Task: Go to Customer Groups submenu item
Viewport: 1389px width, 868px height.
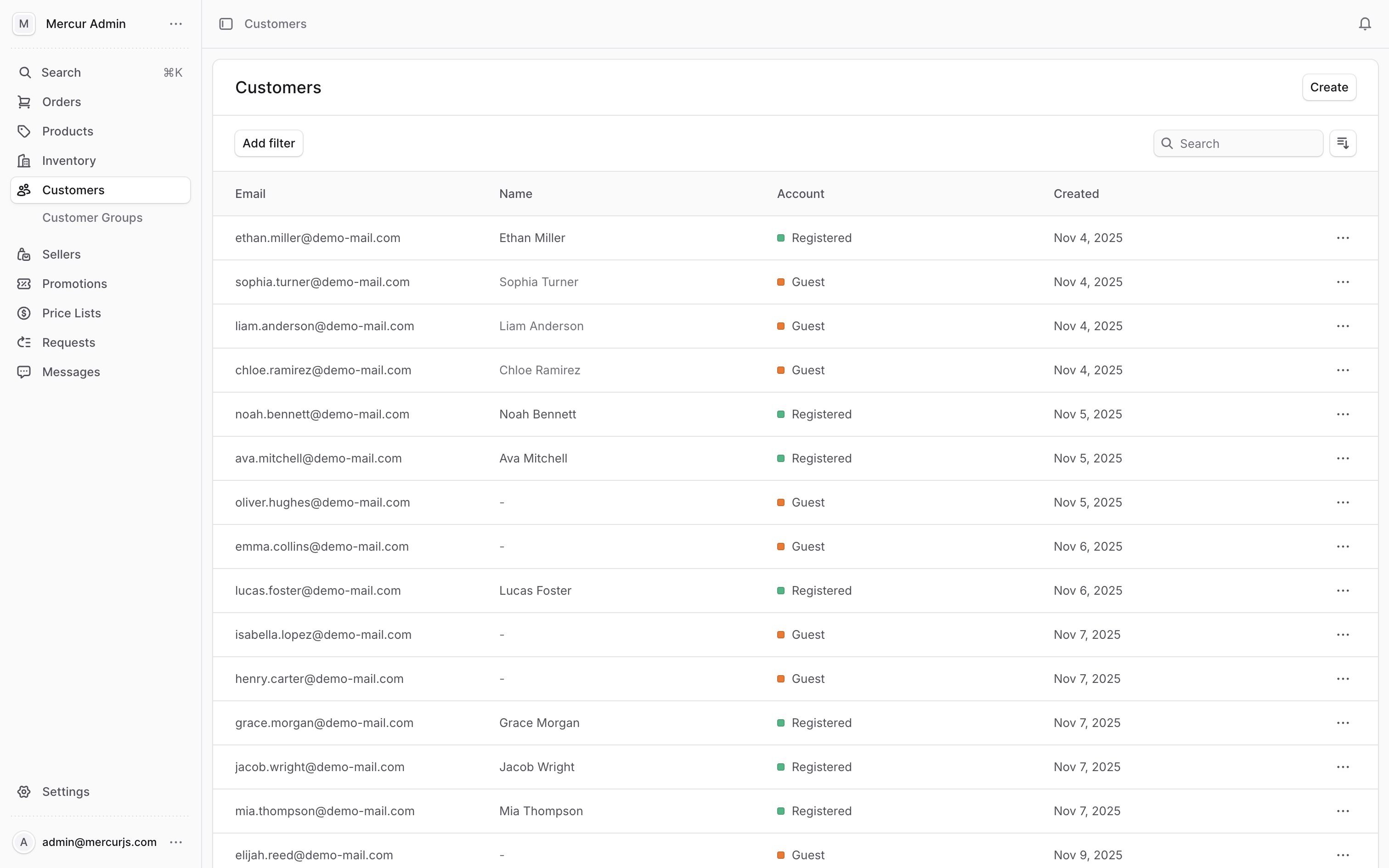Action: coord(92,218)
